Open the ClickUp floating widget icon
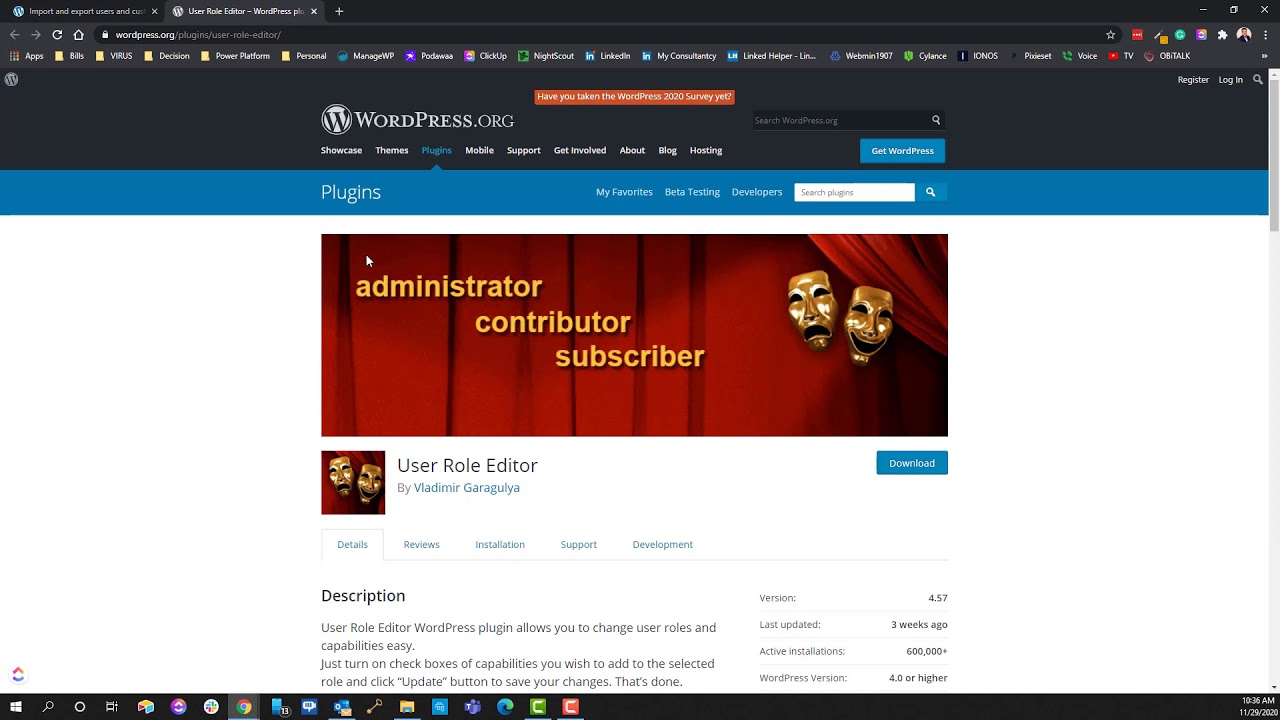 (18, 674)
